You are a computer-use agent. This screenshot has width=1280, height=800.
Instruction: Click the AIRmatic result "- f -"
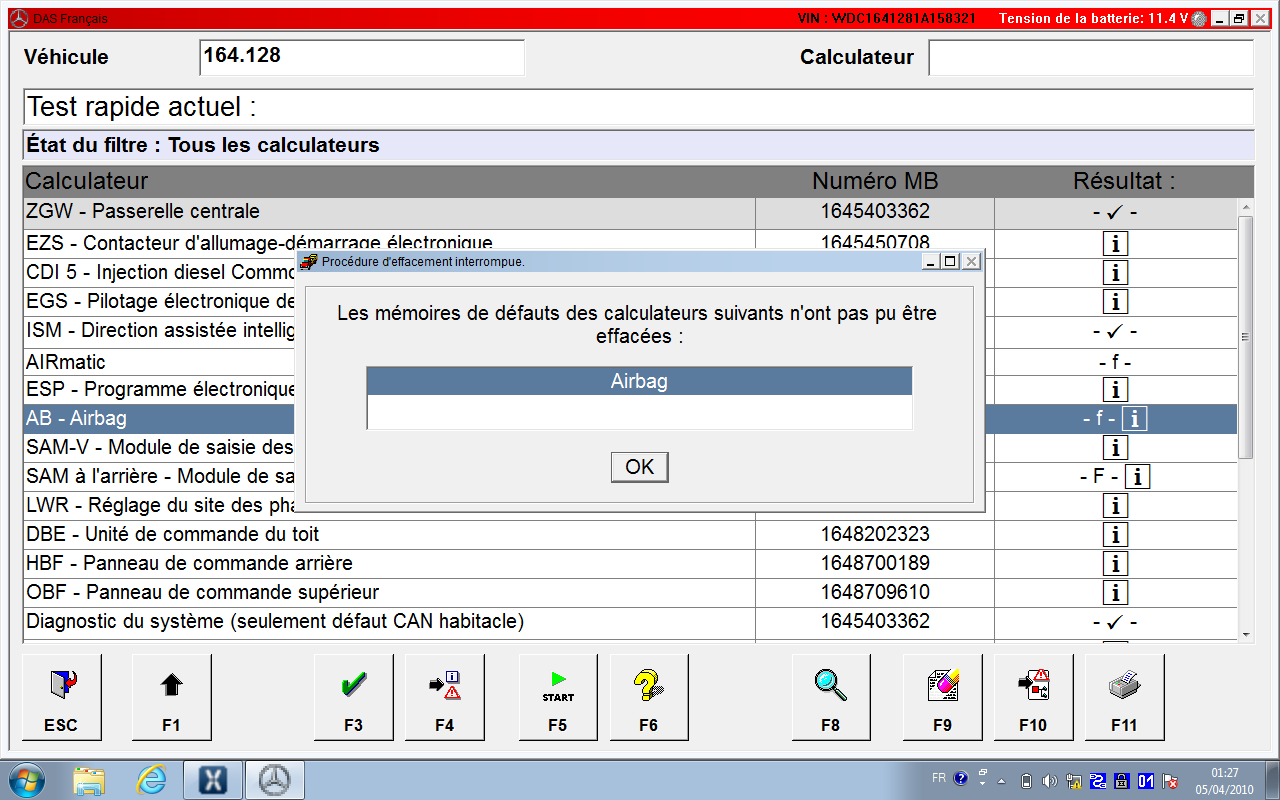click(1115, 362)
